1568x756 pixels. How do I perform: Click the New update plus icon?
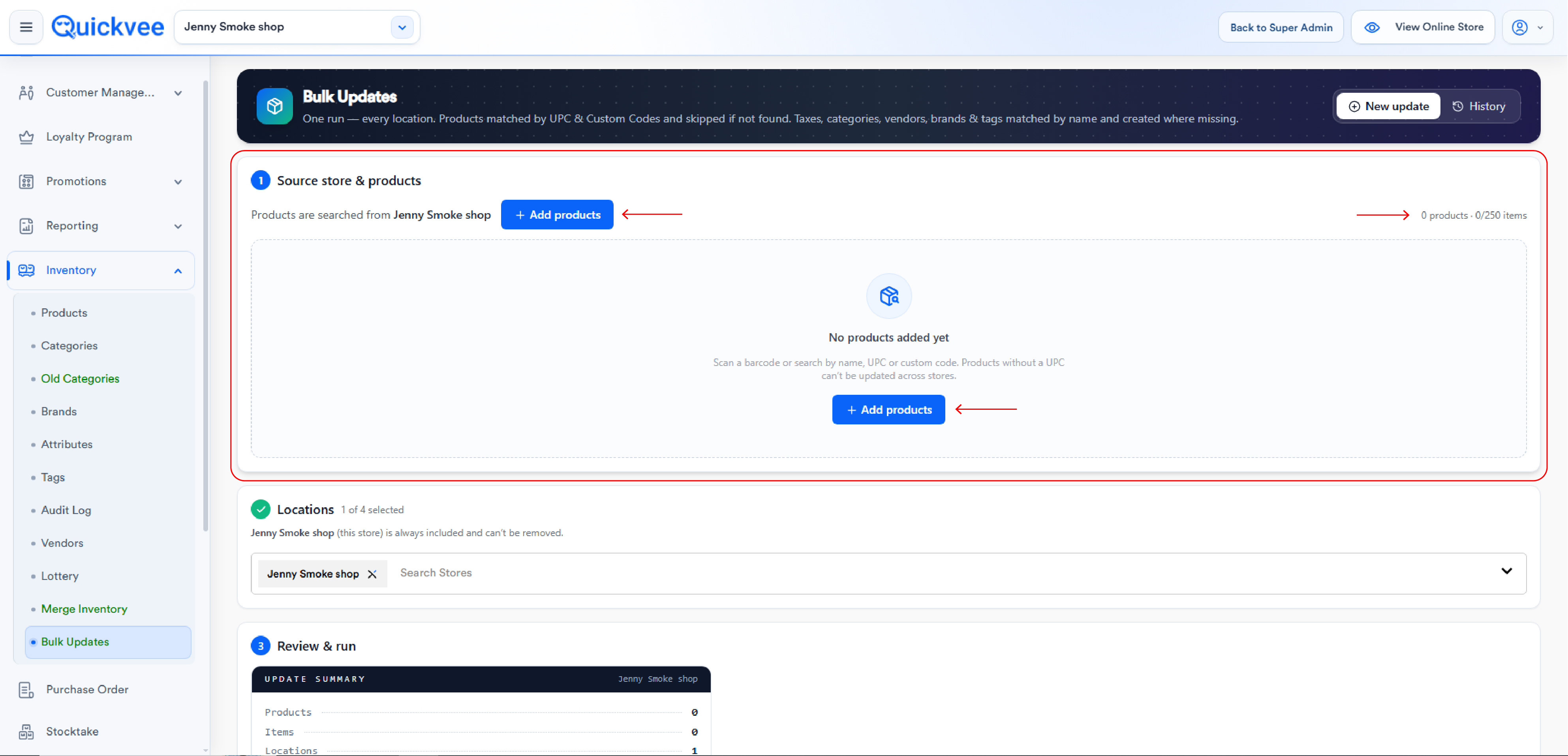coord(1354,107)
